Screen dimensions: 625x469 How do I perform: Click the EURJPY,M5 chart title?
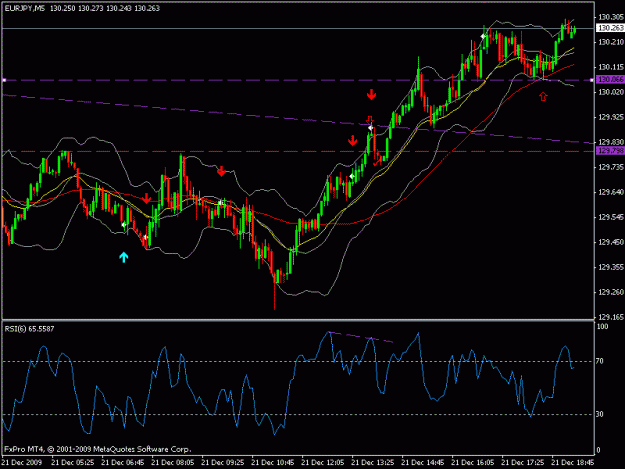[x=25, y=8]
